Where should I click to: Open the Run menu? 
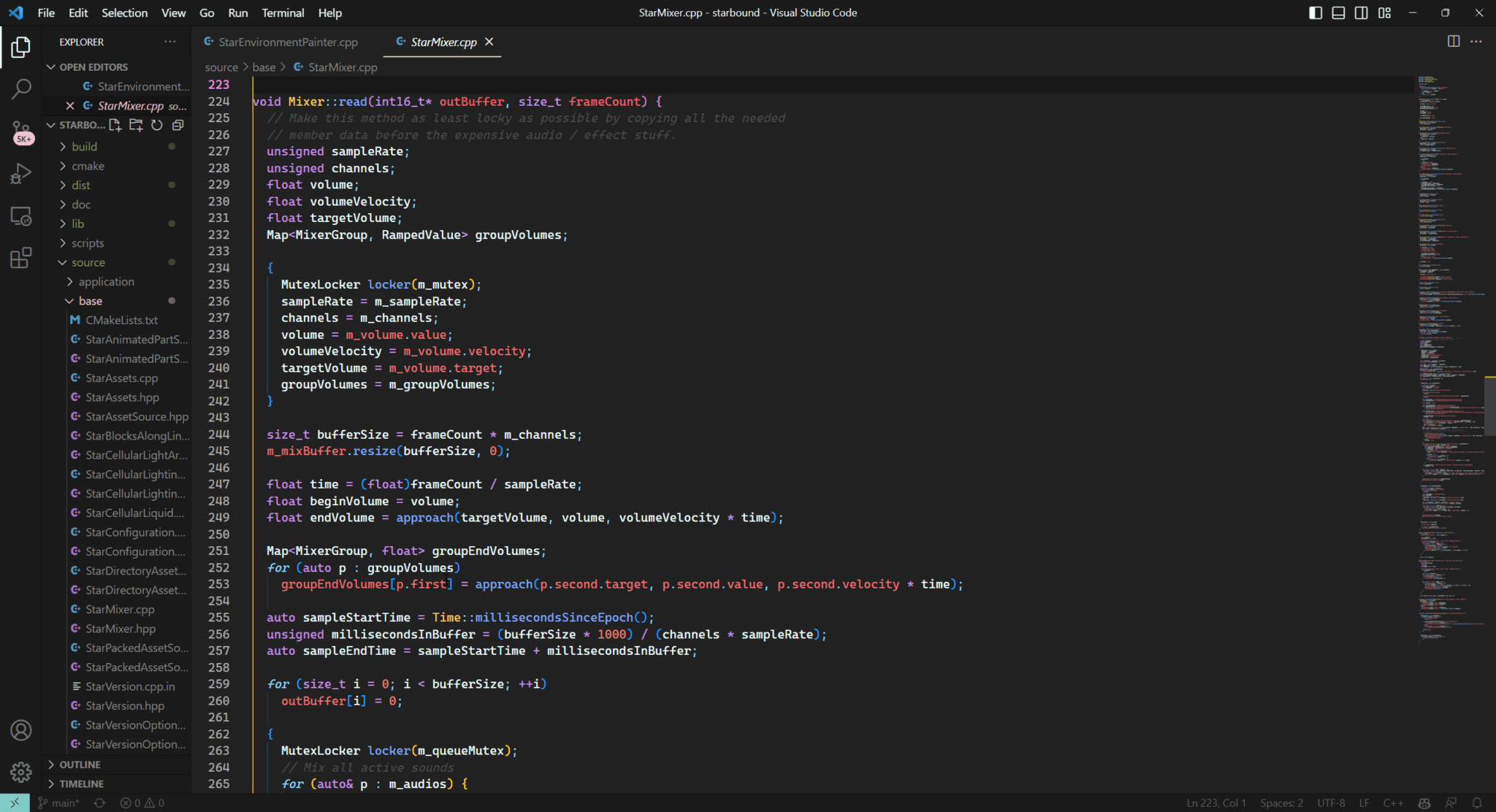pos(238,12)
